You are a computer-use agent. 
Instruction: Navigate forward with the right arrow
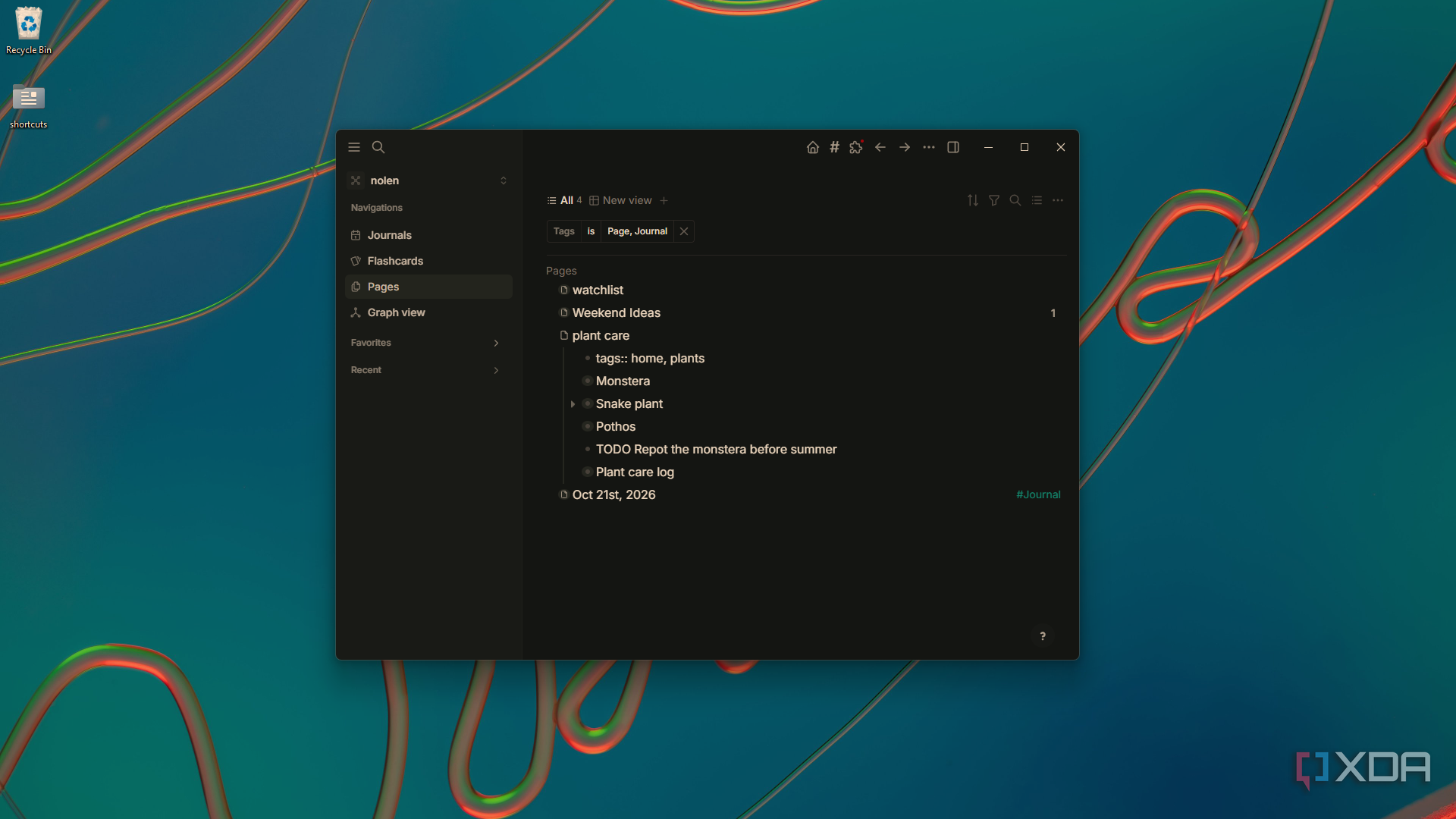(905, 147)
